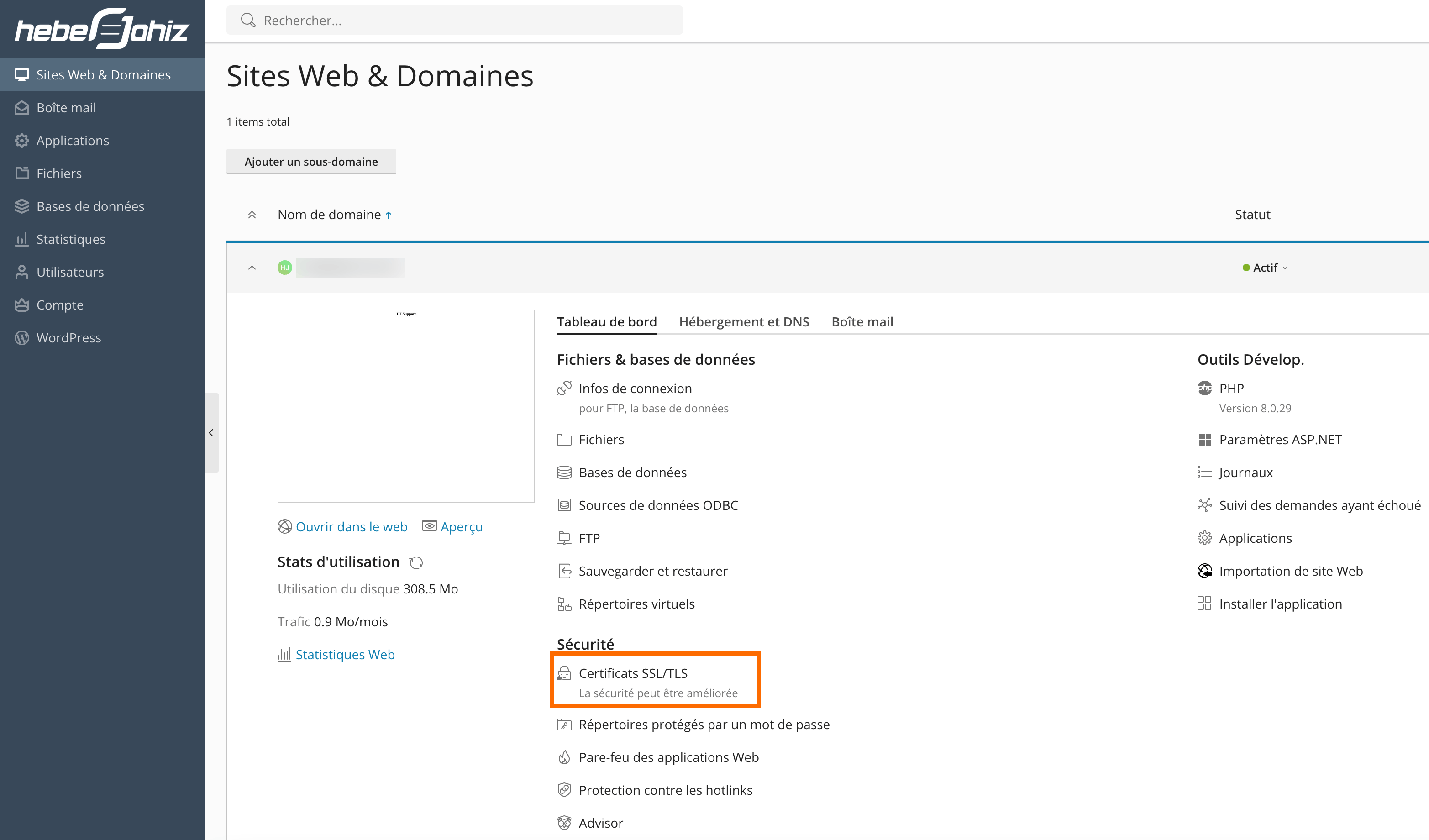Click the Applications gear icon under Outils Dévelop.

(x=1205, y=538)
